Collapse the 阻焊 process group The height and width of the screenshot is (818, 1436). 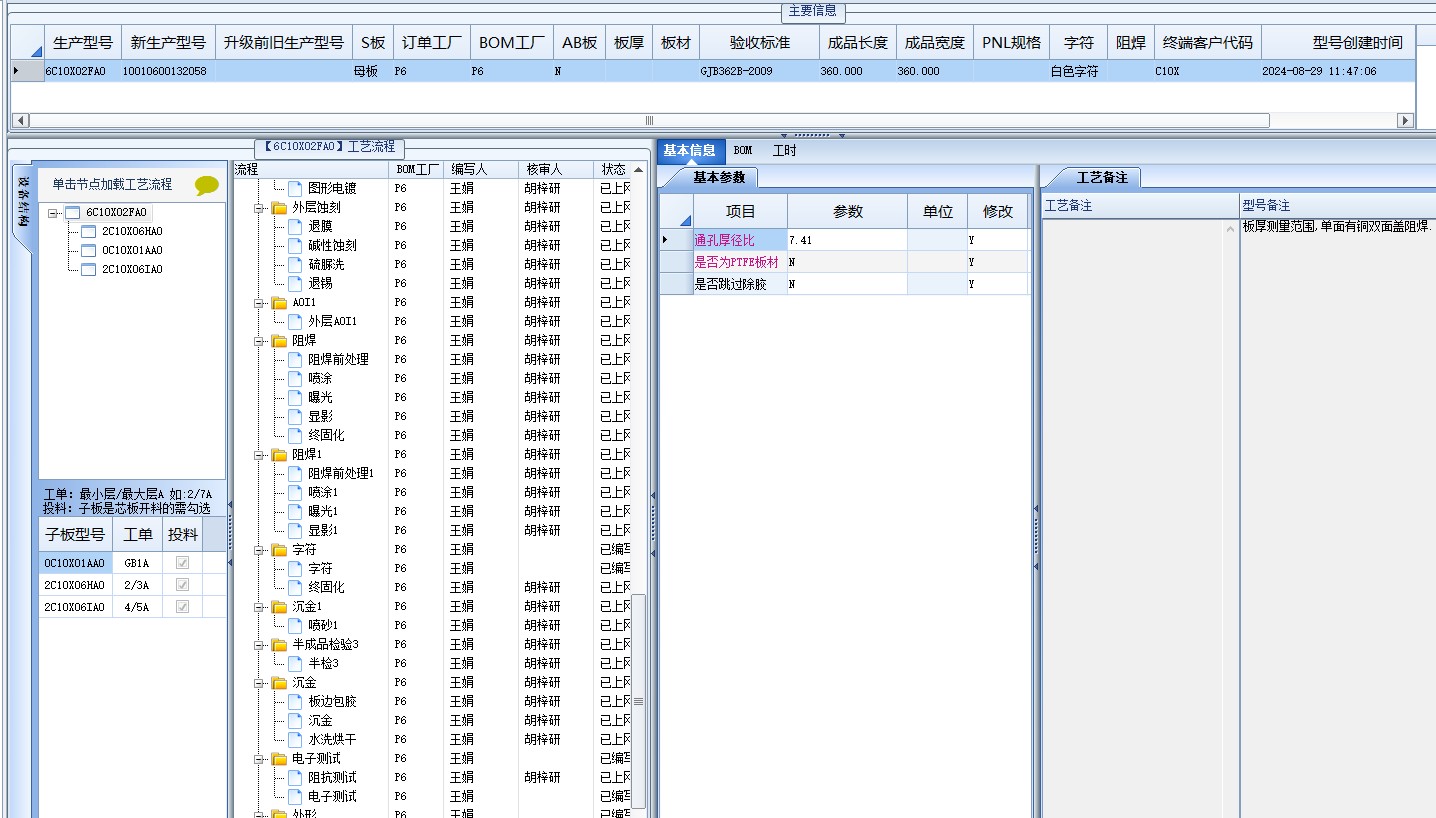tap(259, 340)
